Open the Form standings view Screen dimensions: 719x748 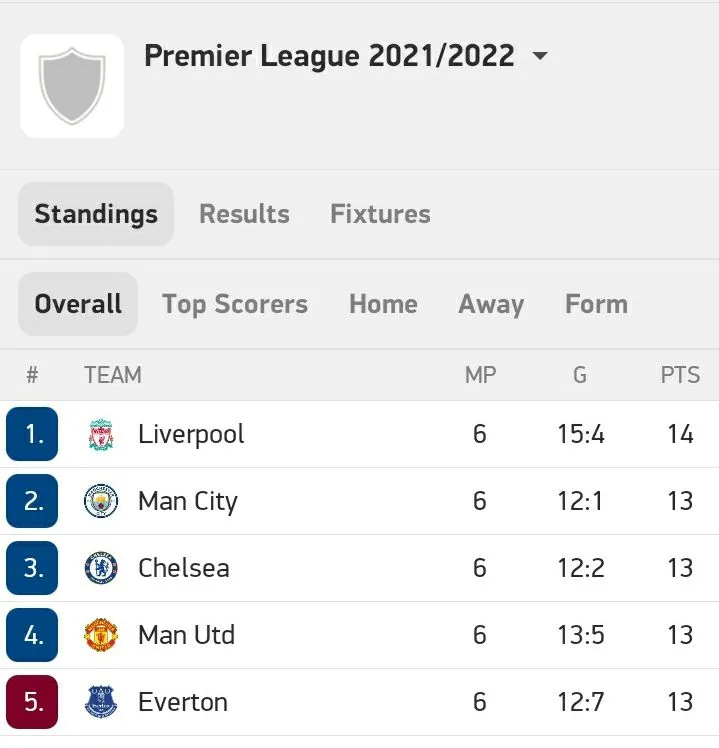596,304
